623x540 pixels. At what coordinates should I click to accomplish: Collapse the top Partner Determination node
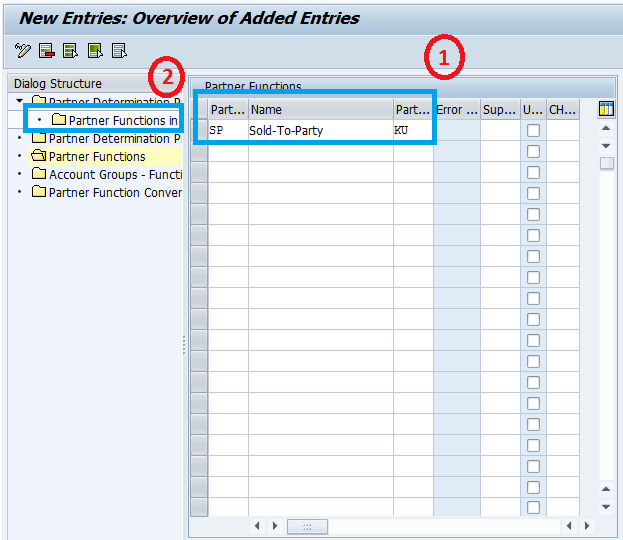[x=20, y=102]
